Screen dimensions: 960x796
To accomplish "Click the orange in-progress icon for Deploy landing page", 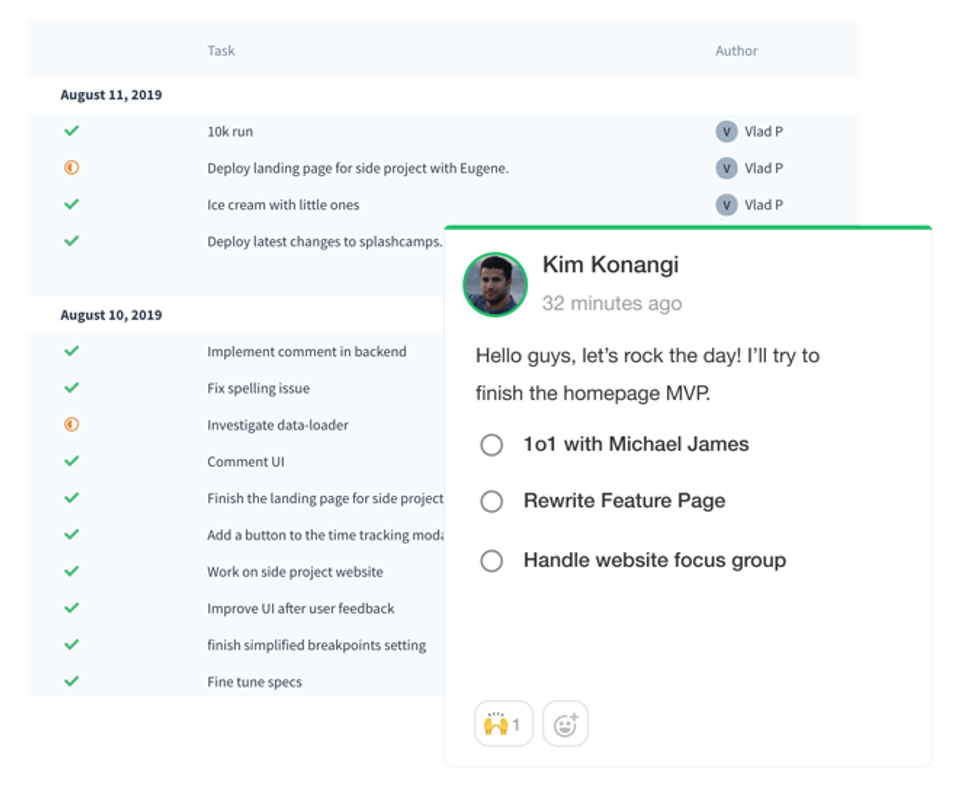I will pyautogui.click(x=71, y=168).
